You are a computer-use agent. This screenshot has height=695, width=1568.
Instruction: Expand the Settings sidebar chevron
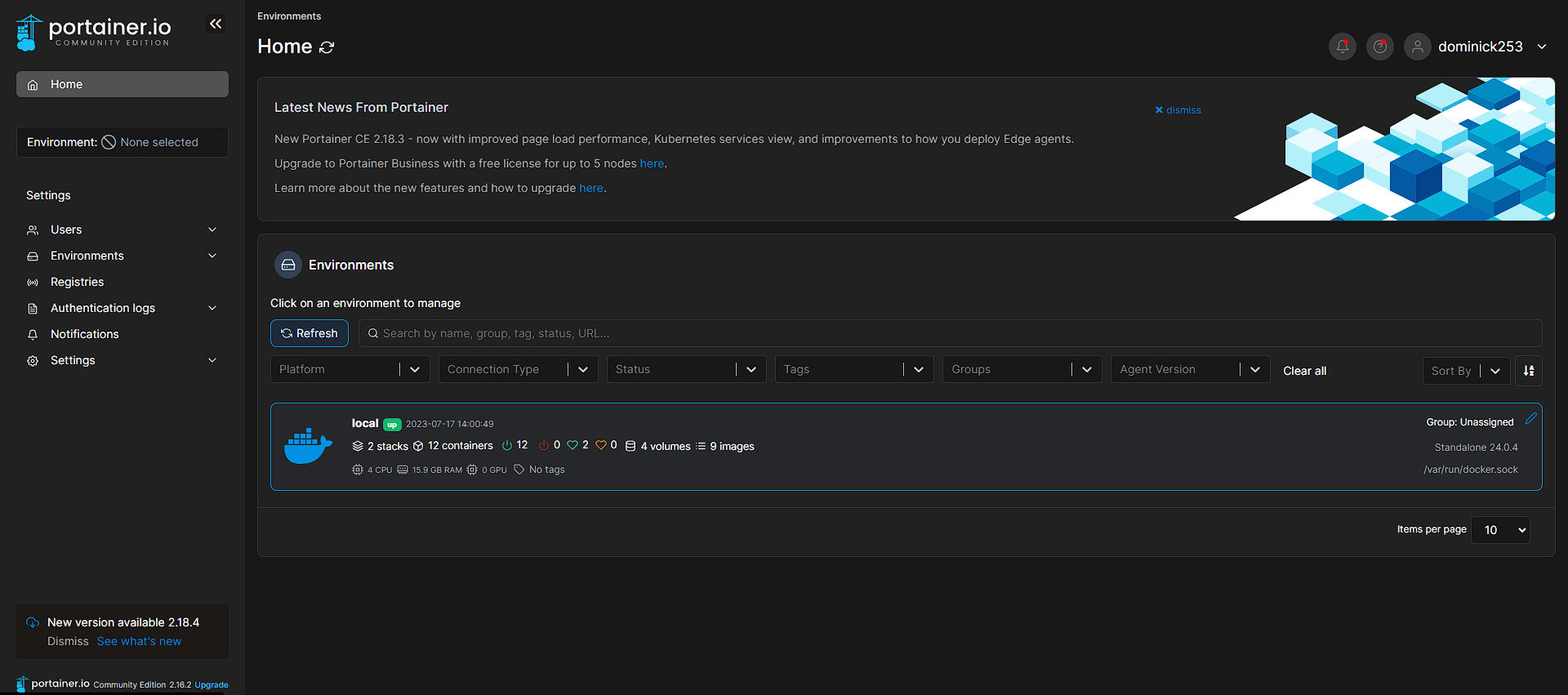[x=212, y=360]
